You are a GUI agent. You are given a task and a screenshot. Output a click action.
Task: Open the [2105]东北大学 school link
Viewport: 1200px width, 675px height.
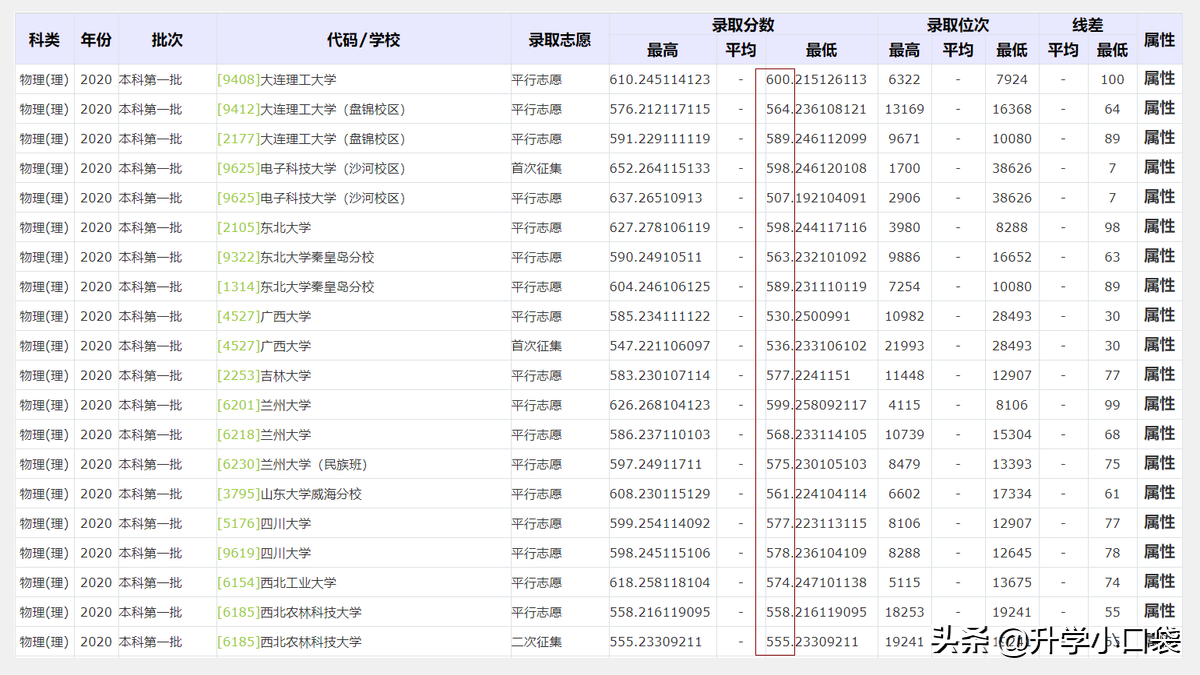click(x=264, y=227)
